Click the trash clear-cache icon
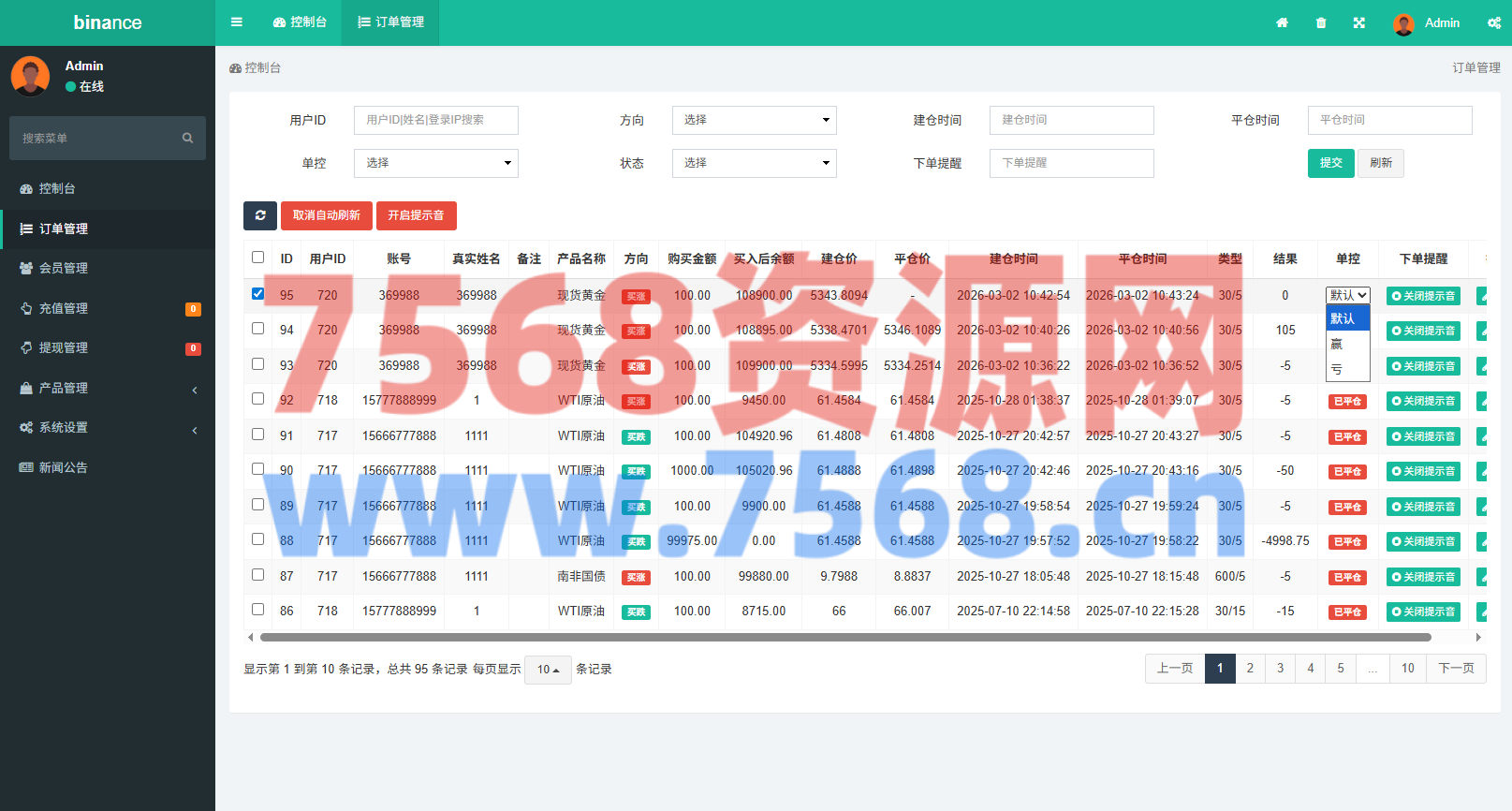 [1321, 22]
